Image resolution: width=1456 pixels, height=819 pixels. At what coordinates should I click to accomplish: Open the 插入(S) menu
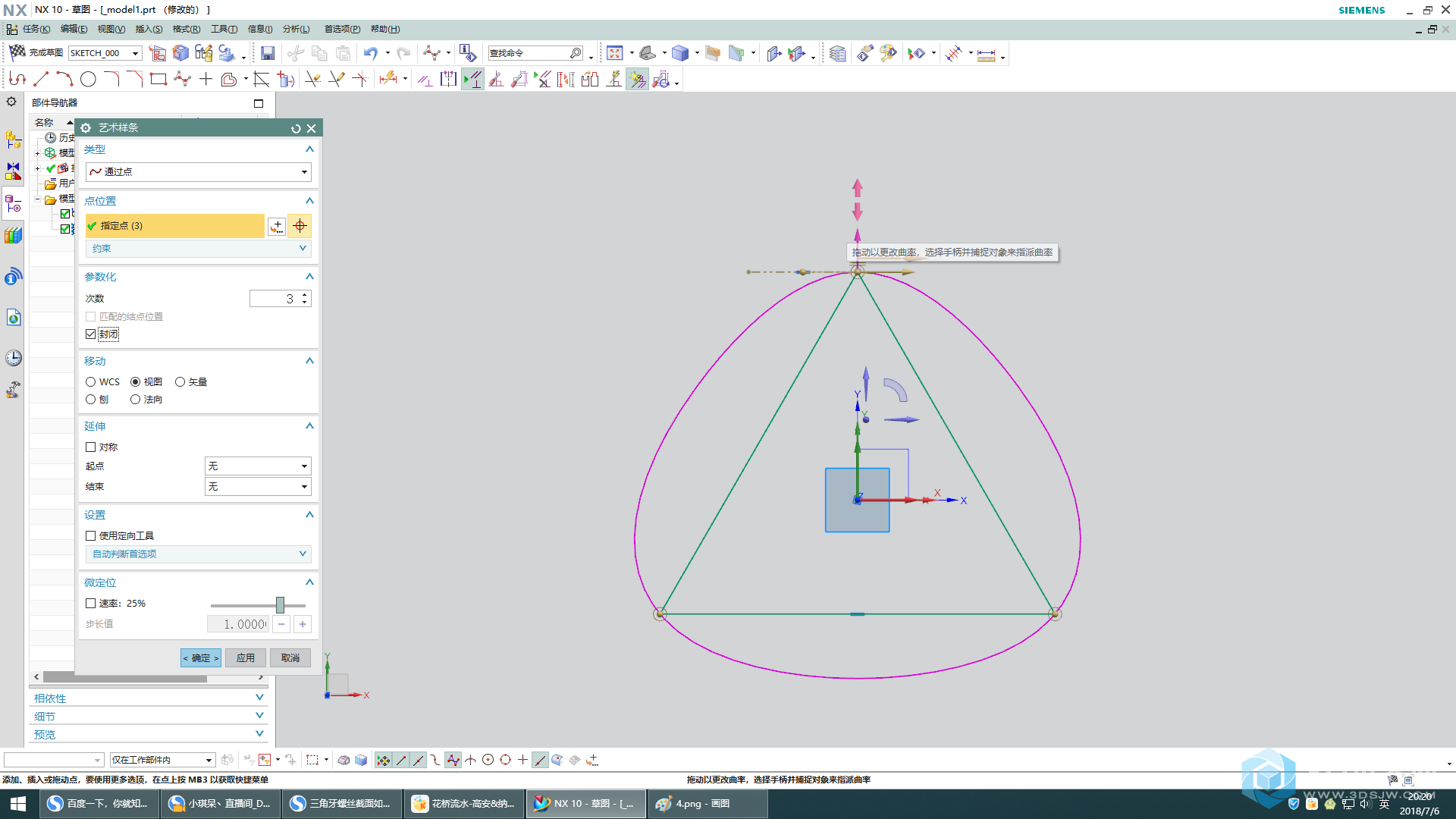tap(149, 29)
